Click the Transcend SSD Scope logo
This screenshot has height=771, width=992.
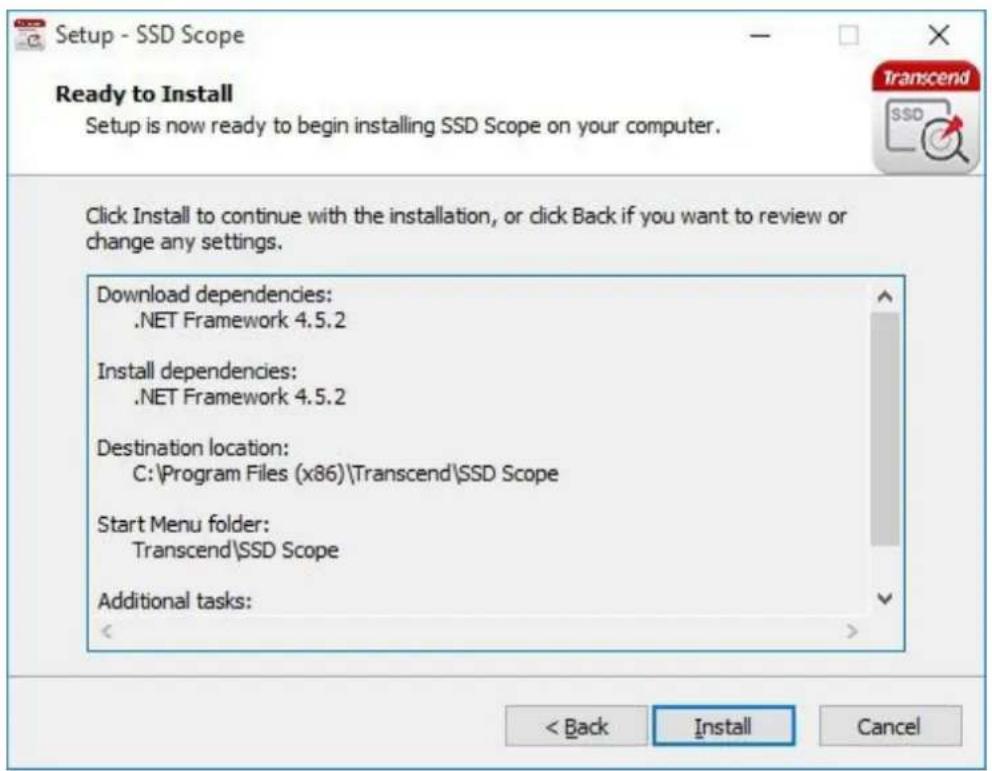coord(926,117)
